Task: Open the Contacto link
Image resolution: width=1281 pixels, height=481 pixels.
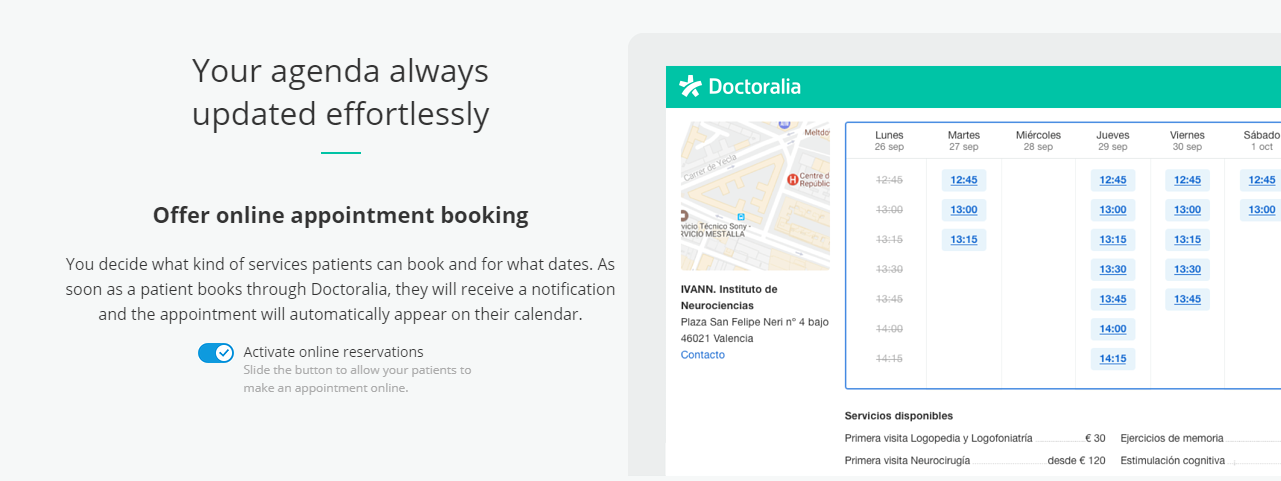Action: tap(703, 355)
